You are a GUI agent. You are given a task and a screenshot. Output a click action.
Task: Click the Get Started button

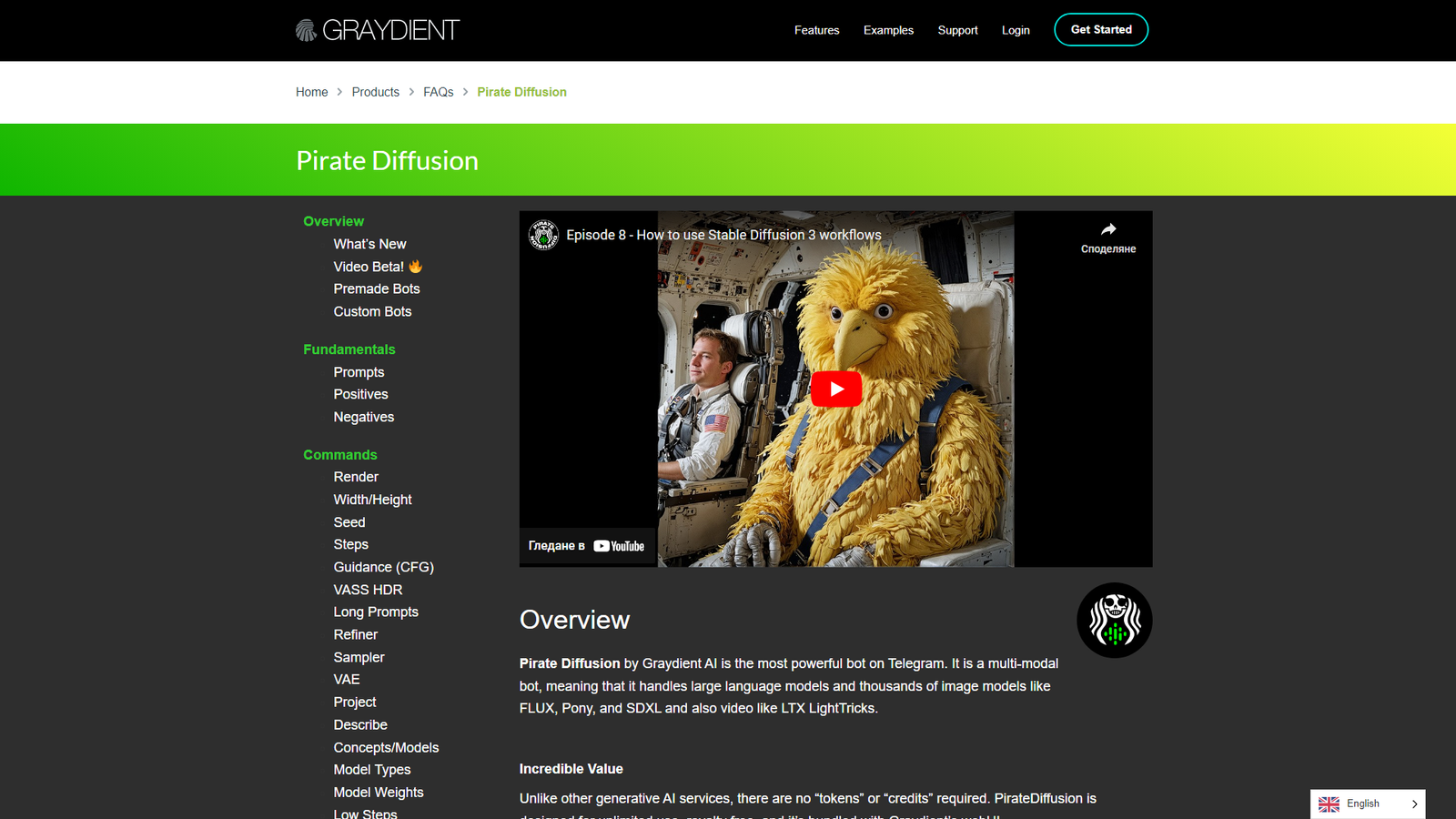1101,29
